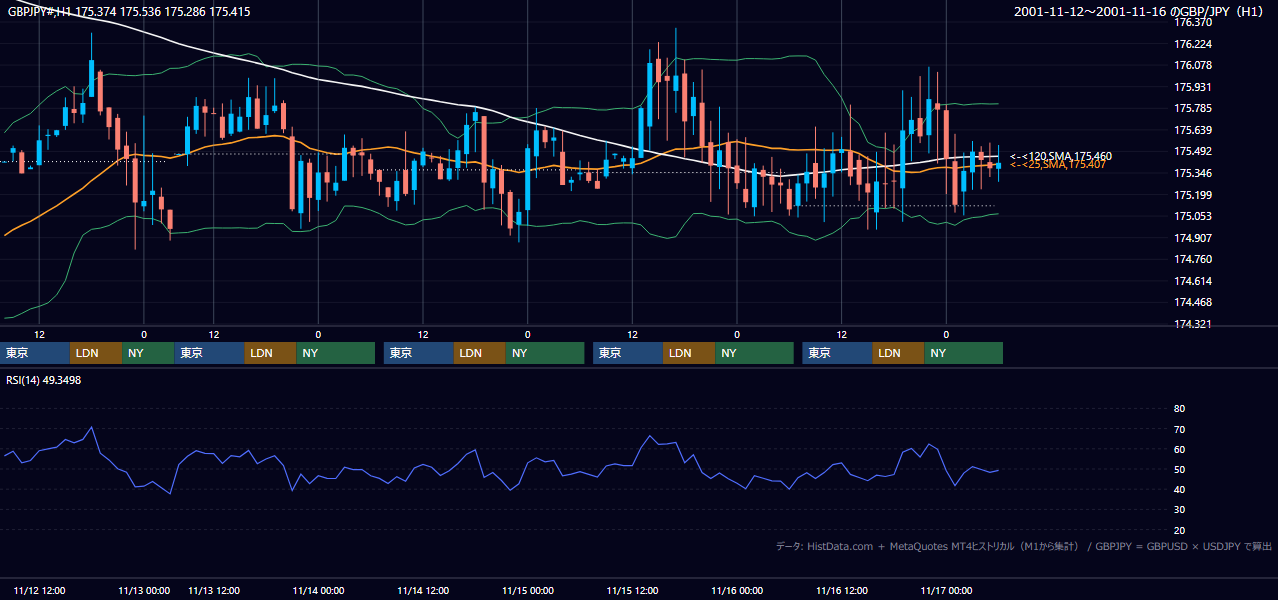Click price axis value 175.785
1278x600 pixels.
click(x=1193, y=108)
